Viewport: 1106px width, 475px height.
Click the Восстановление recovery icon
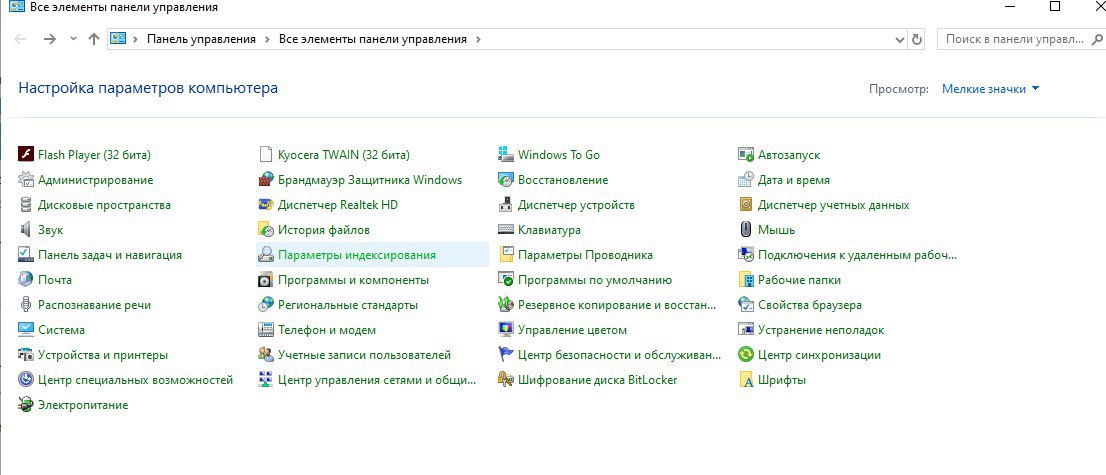point(506,179)
